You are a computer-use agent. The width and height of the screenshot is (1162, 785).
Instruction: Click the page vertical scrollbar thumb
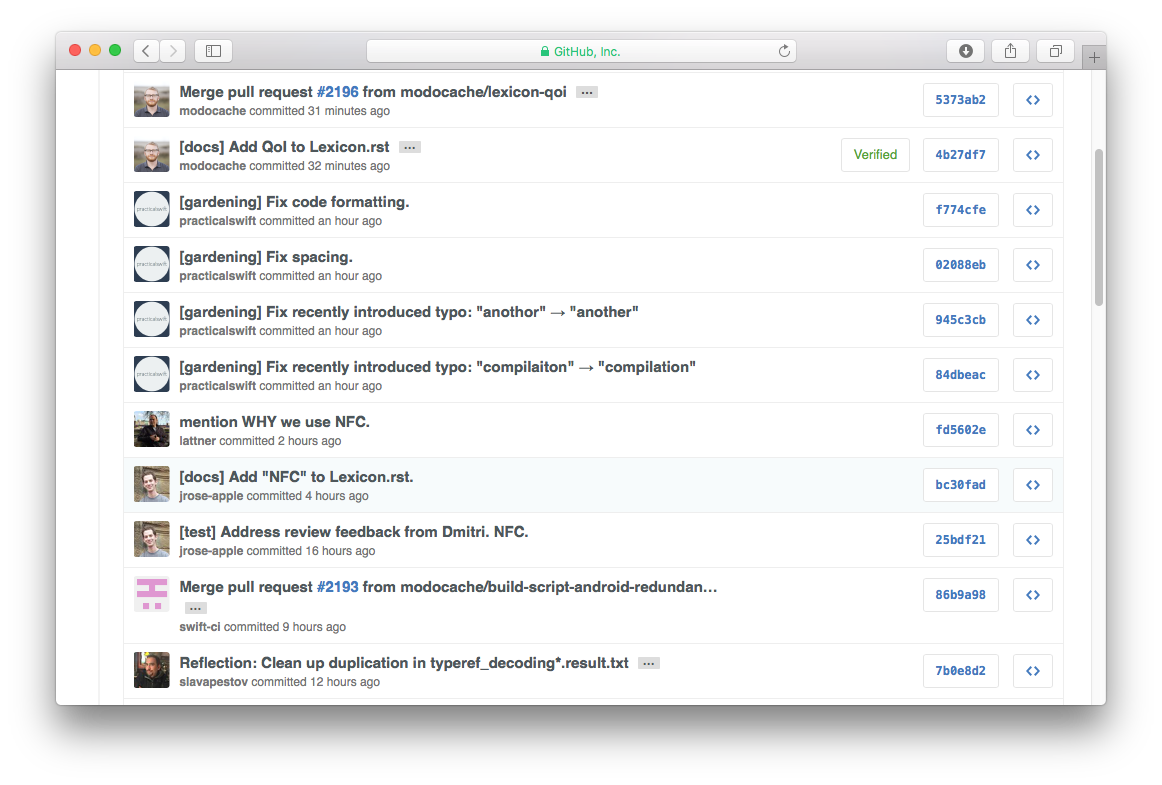(x=1099, y=227)
